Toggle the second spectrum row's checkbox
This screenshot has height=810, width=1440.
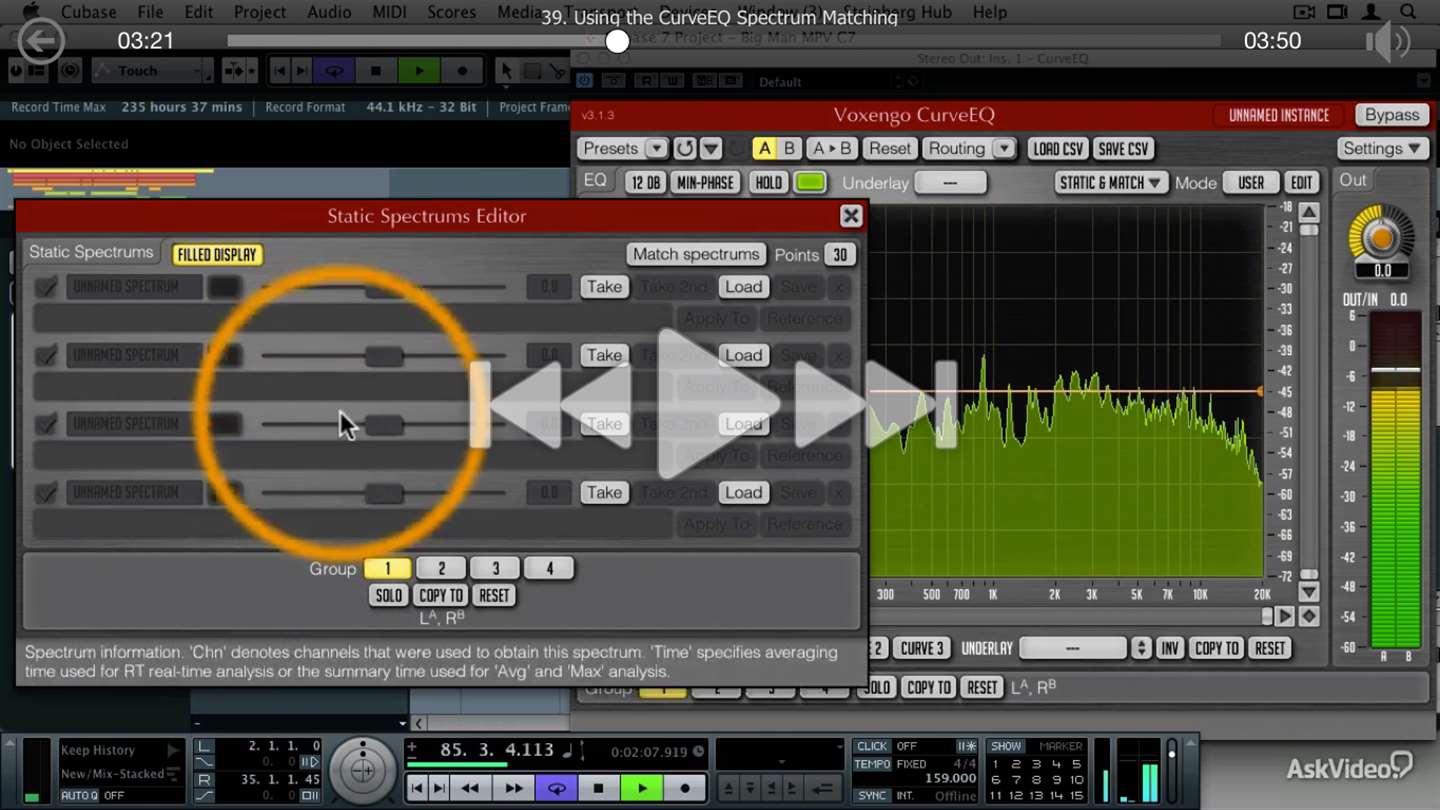[46, 355]
